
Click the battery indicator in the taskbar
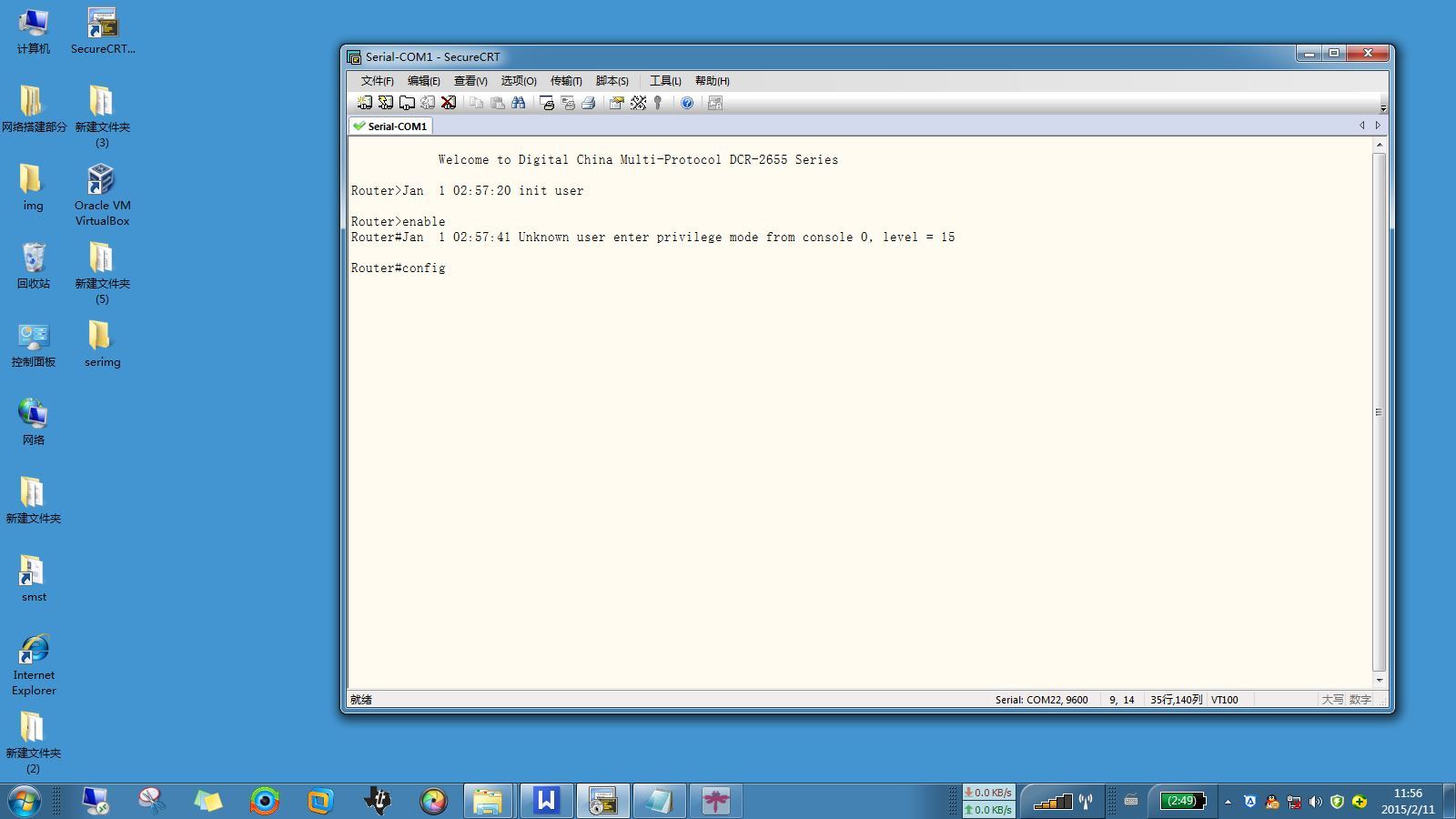click(1183, 801)
